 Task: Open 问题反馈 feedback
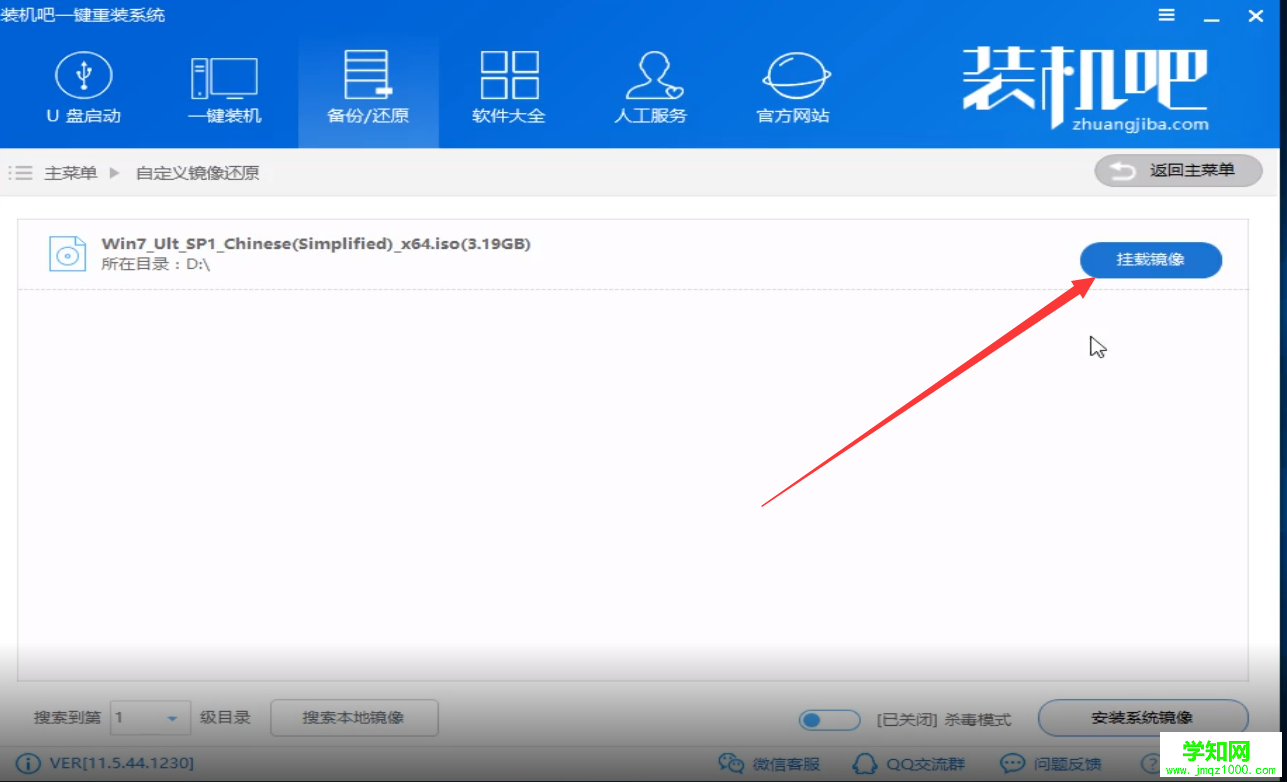[x=1051, y=764]
